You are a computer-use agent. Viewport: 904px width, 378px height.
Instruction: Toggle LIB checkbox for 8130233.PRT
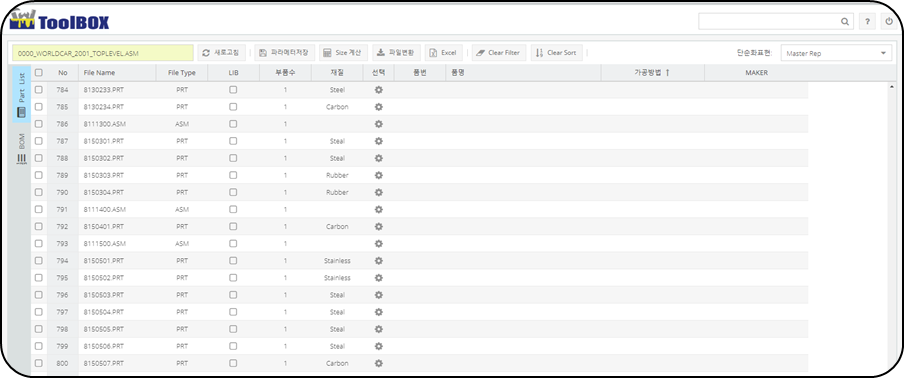click(x=233, y=90)
